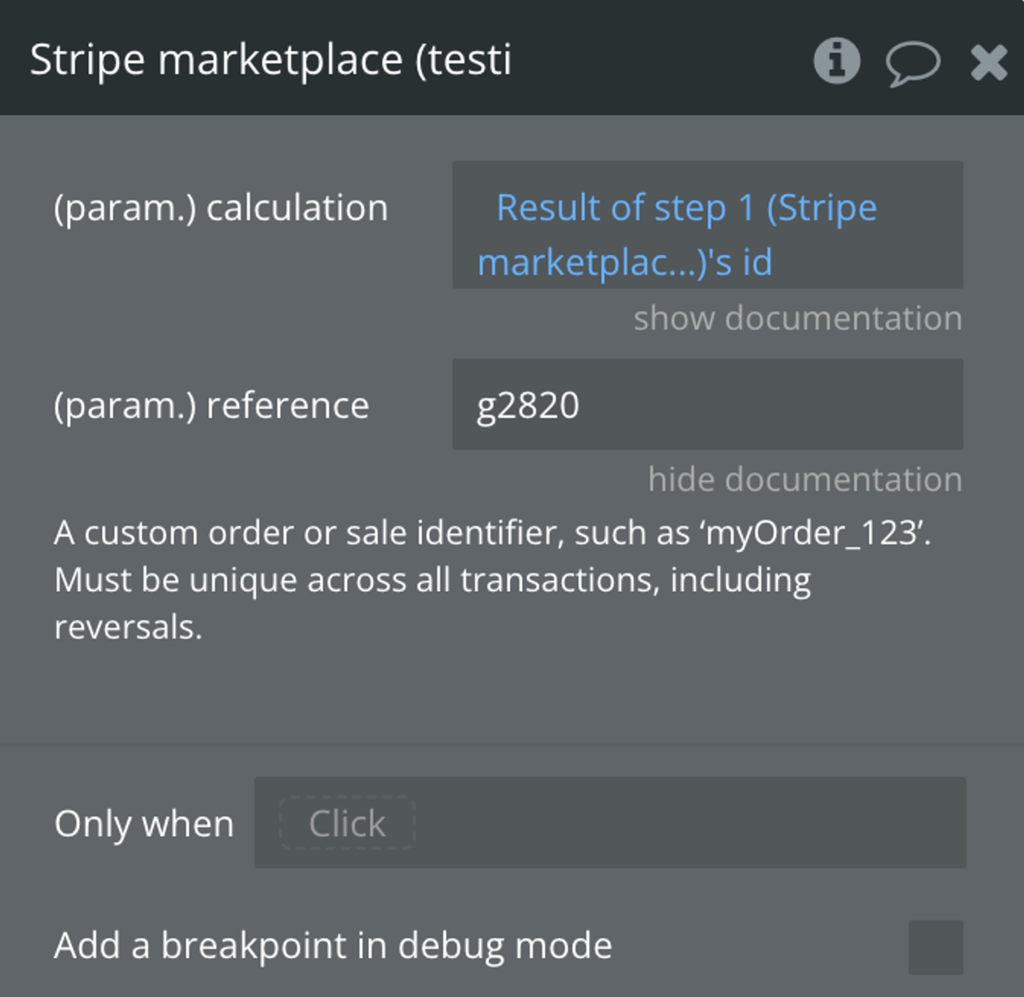The image size is (1024, 997).
Task: Focus the reference field containing g2820
Action: point(707,404)
